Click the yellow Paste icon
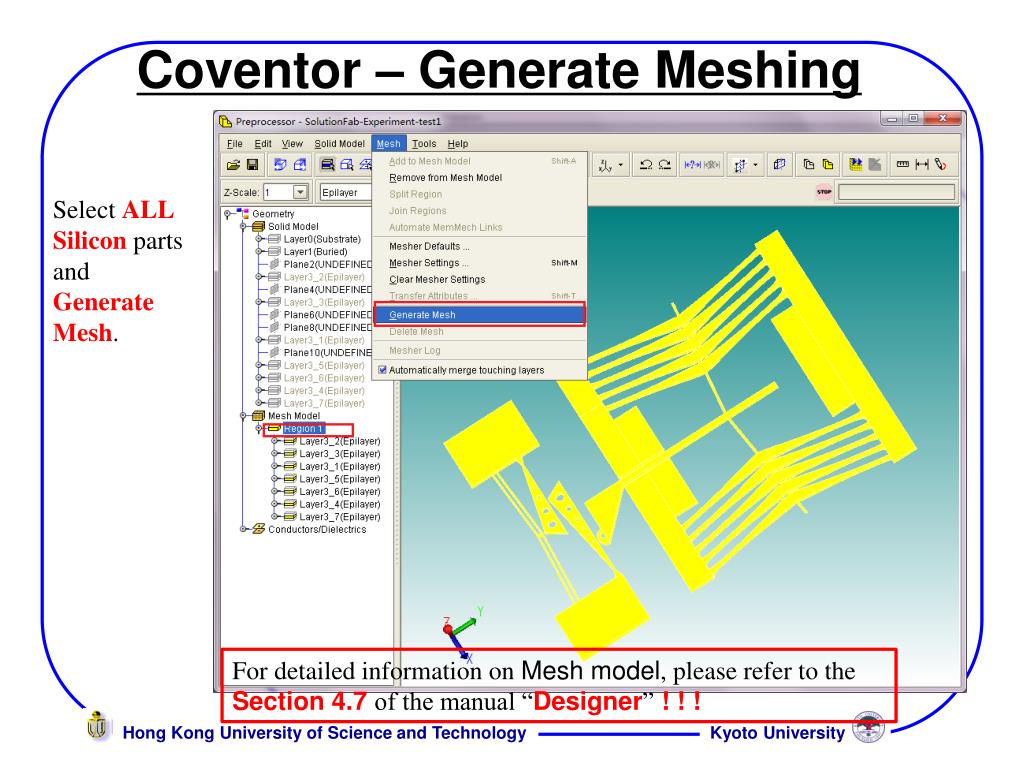The width and height of the screenshot is (1024, 768). [828, 165]
